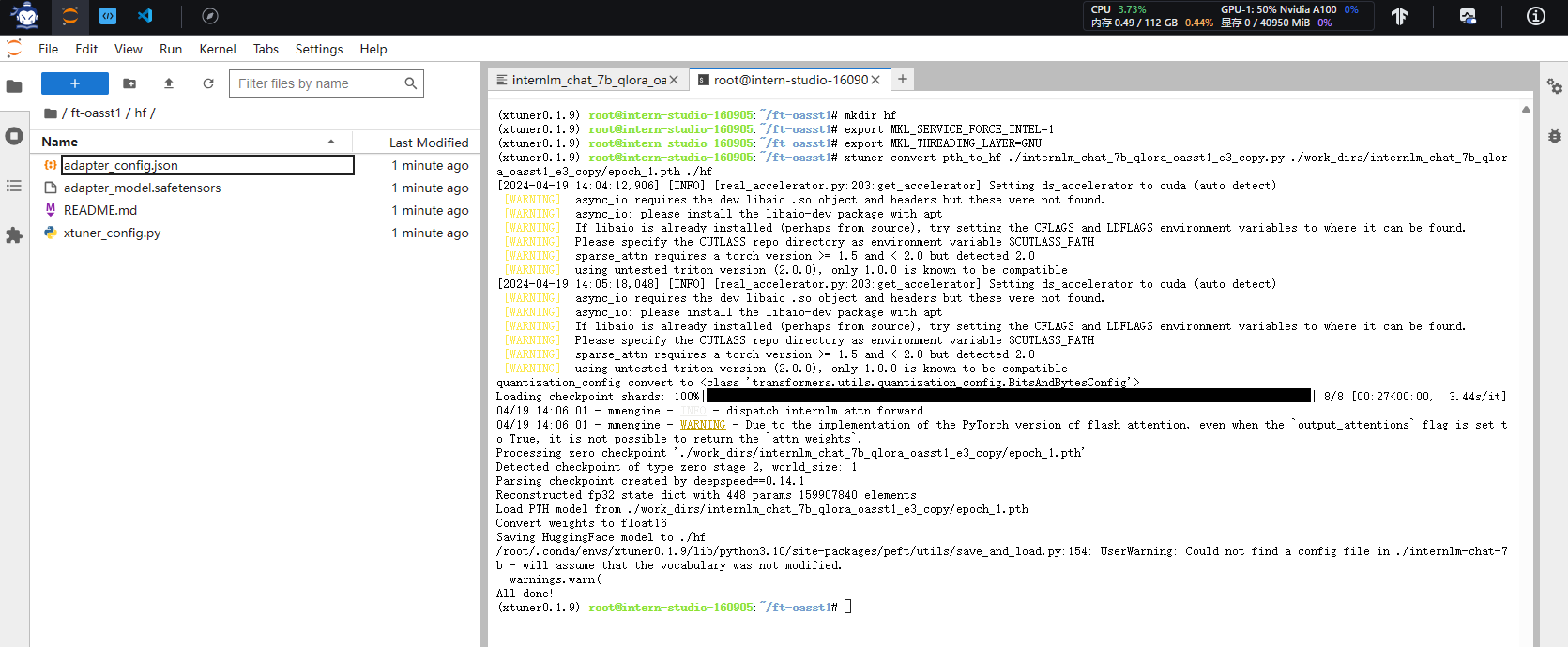Switch to internlm_chat_7b_qlora_oa tab
The image size is (1568, 647).
588,80
